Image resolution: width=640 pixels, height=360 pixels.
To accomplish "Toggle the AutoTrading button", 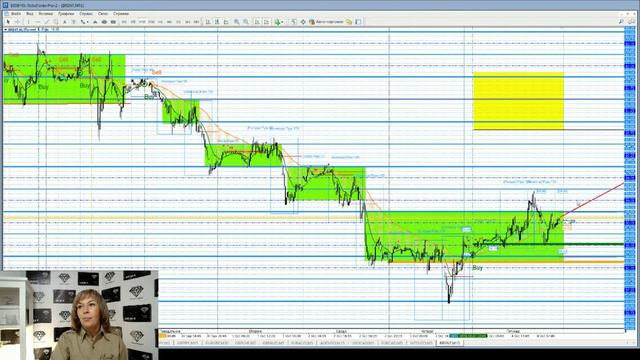I will tap(326, 22).
